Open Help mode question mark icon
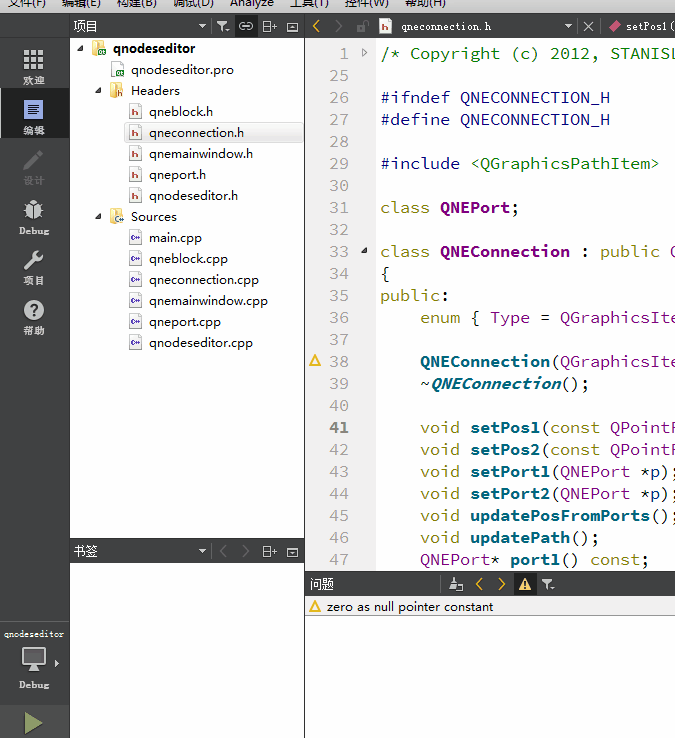Screen dimensions: 675x738 pos(34,317)
